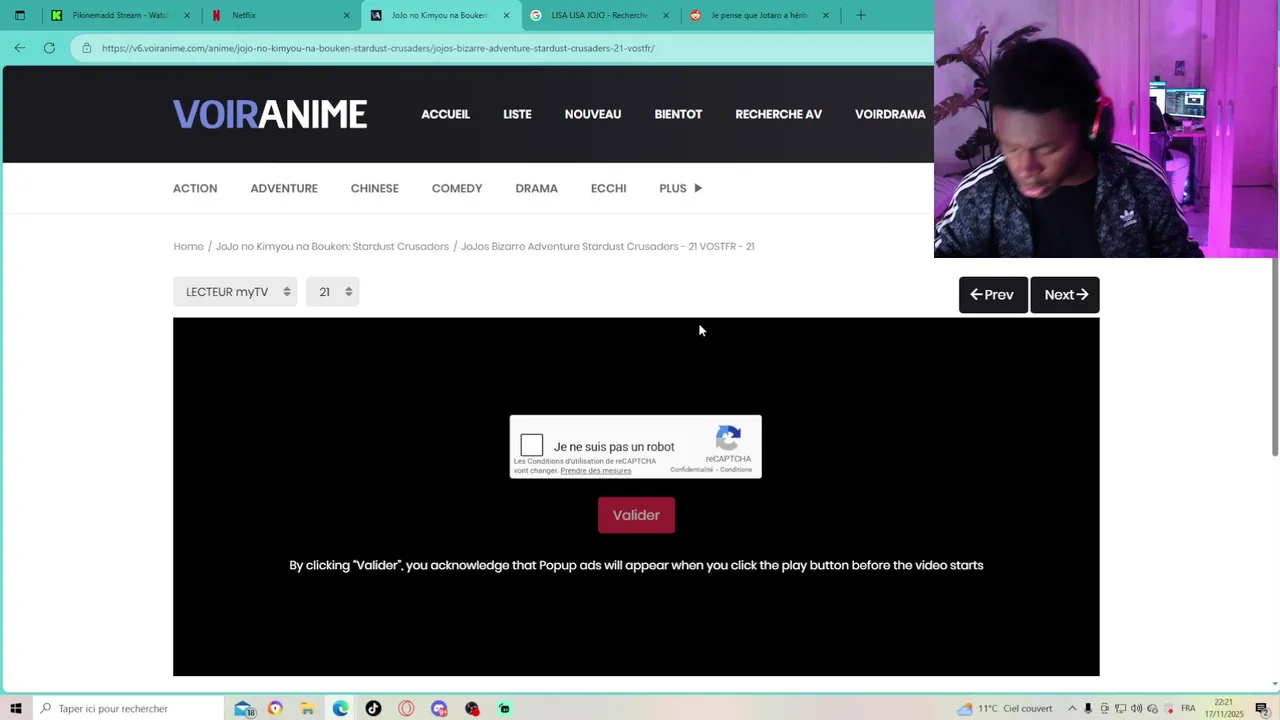The width and height of the screenshot is (1280, 720).
Task: Close the Netflix tab
Action: (x=346, y=15)
